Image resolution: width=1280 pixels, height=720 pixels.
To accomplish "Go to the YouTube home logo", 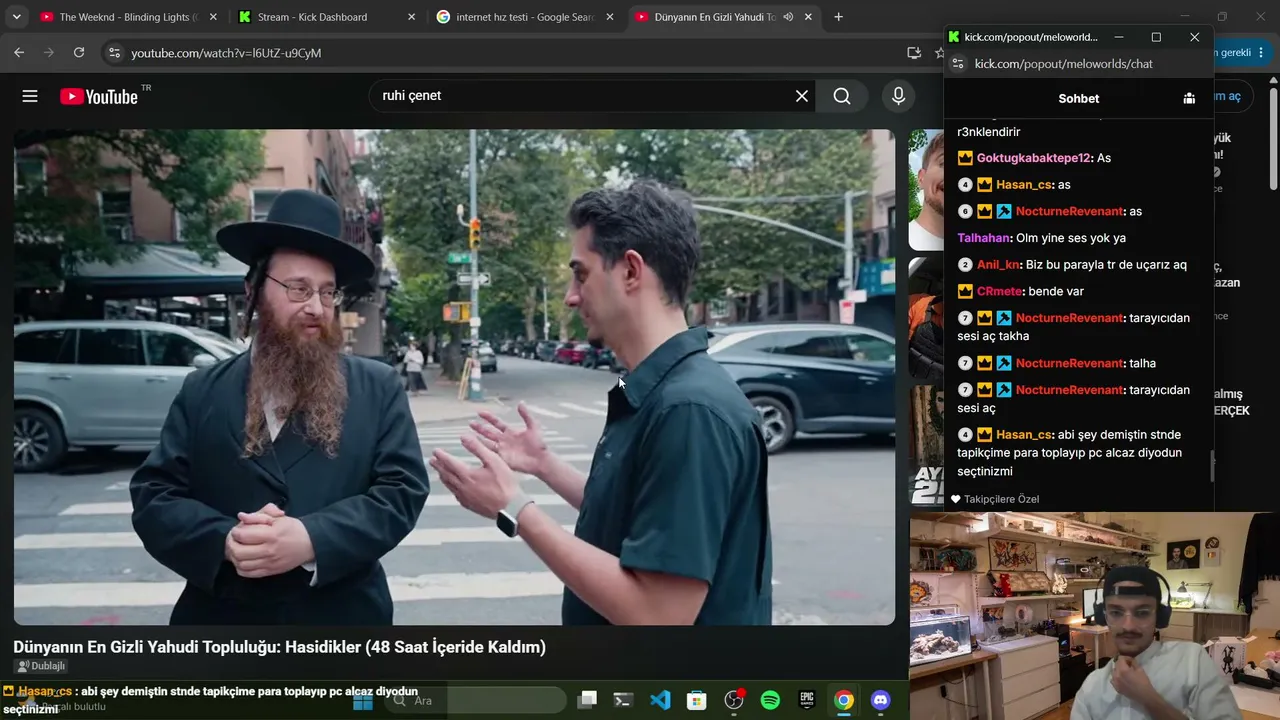I will point(98,96).
